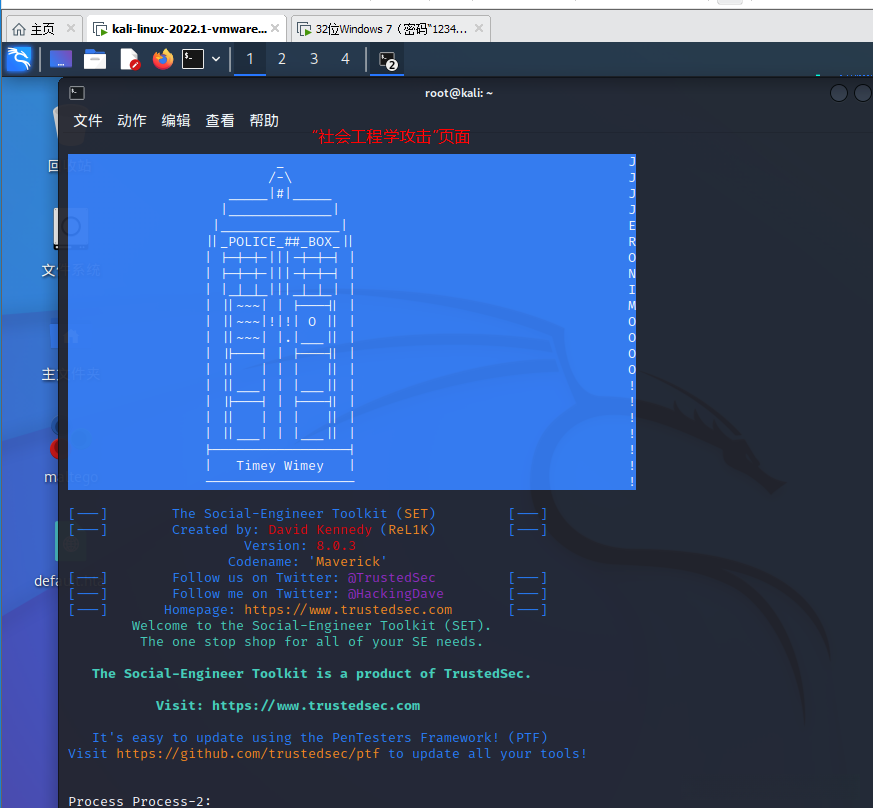
Task: Close the kali-linux-2022.1-vmware tab
Action: pyautogui.click(x=275, y=28)
